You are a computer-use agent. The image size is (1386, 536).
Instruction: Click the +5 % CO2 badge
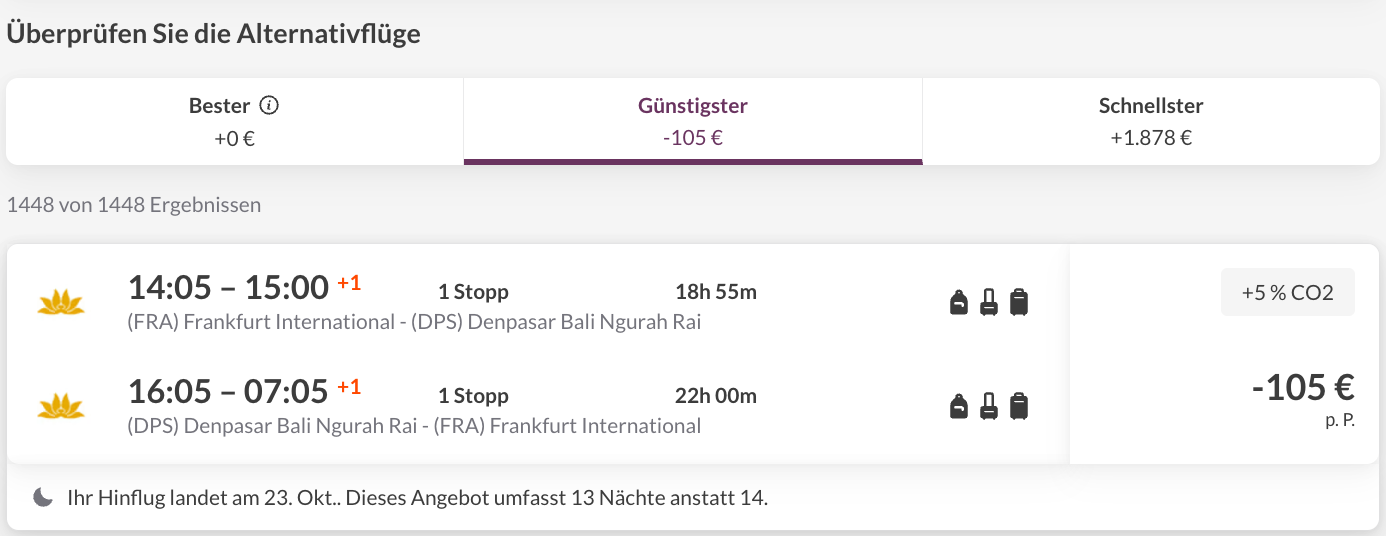pyautogui.click(x=1288, y=292)
